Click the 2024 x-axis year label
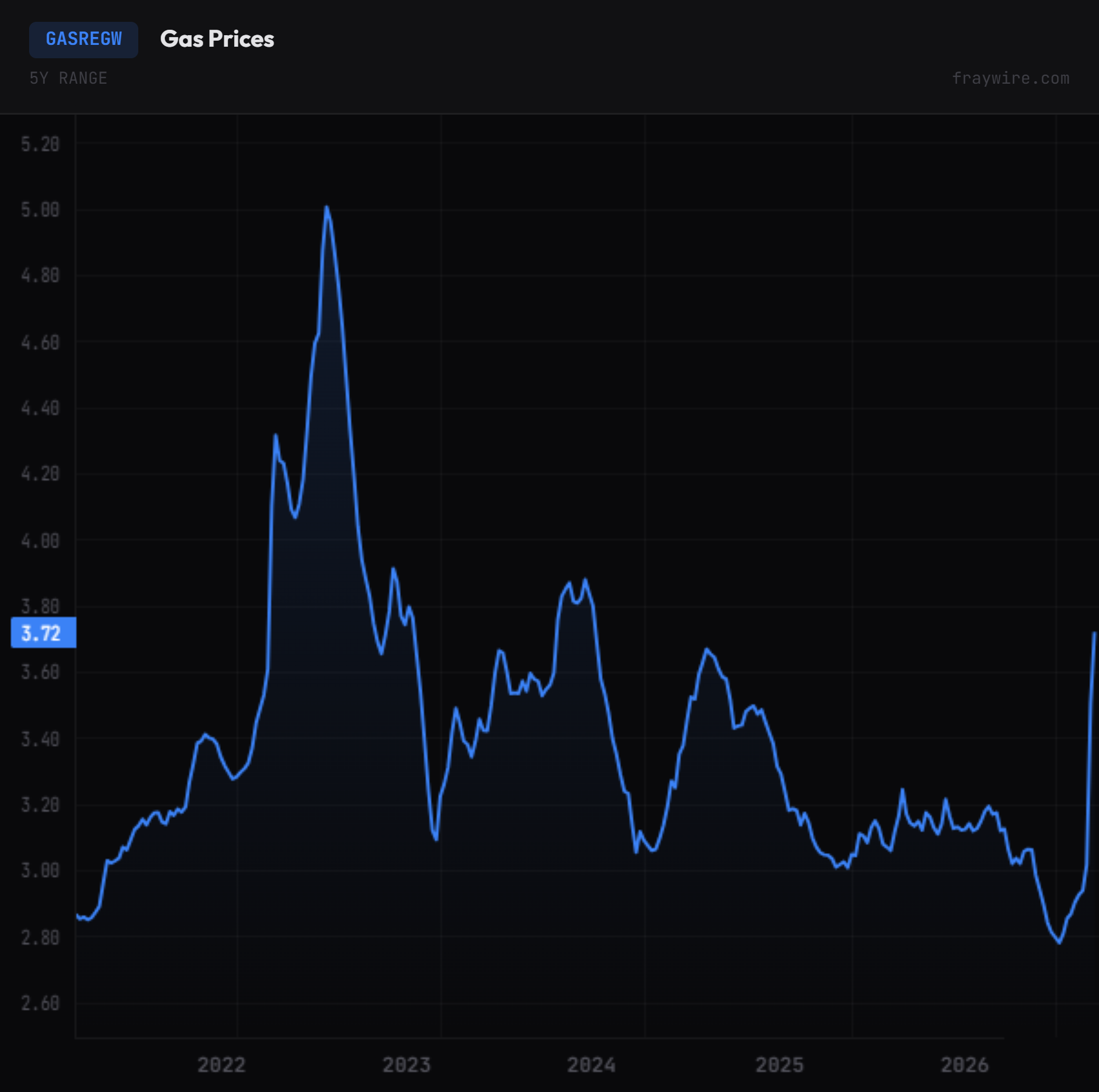Screen dimensions: 1099x1092 pyautogui.click(x=591, y=1065)
